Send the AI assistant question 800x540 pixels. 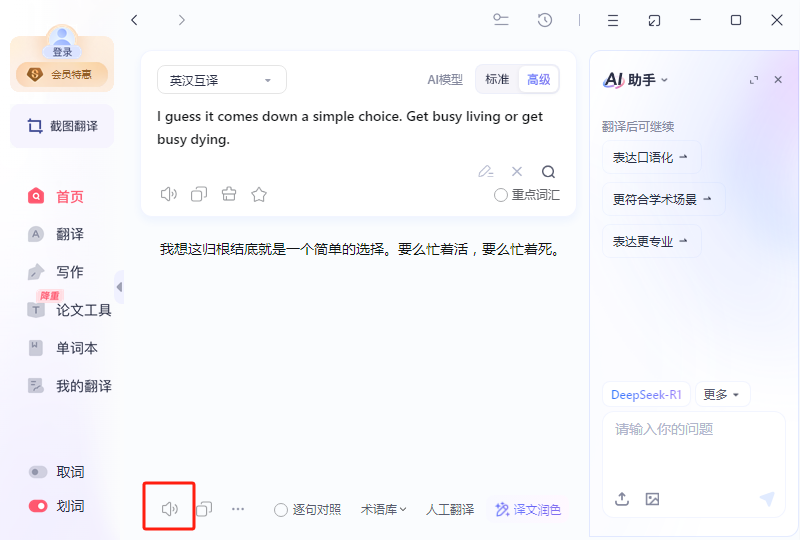[767, 499]
